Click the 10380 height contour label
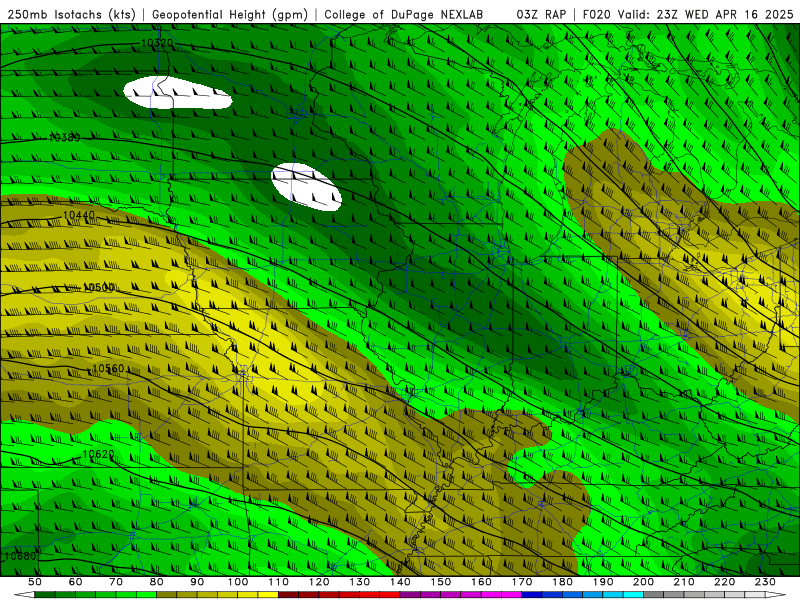The height and width of the screenshot is (600, 800). 64,137
